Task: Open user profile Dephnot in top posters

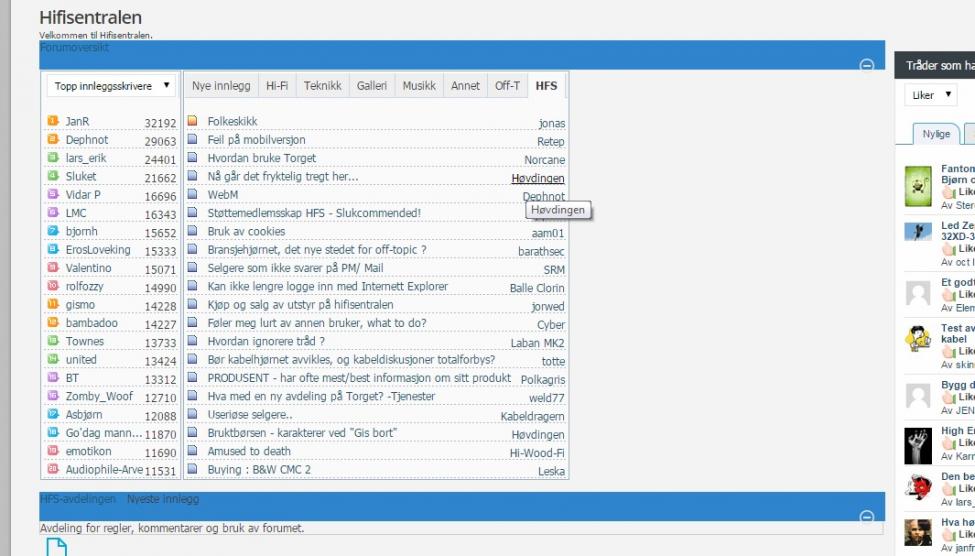Action: pos(86,139)
